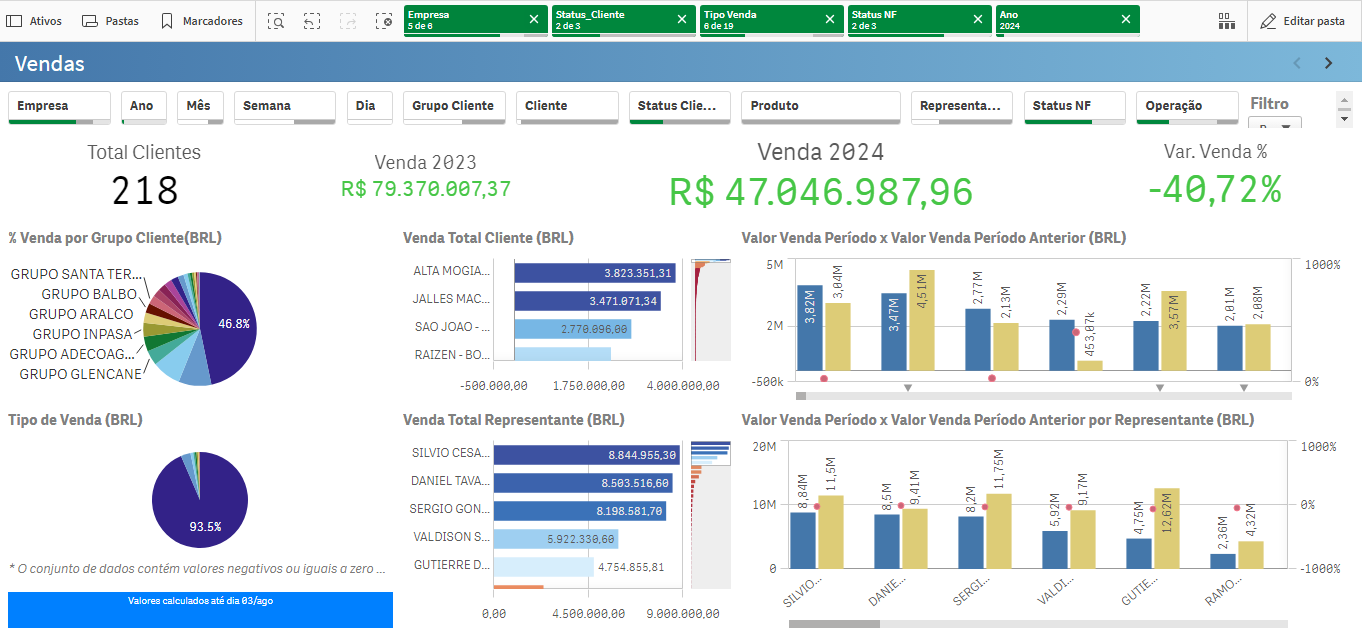The height and width of the screenshot is (636, 1362).
Task: Select the RAIZEN - BO... client bar
Action: click(x=562, y=354)
